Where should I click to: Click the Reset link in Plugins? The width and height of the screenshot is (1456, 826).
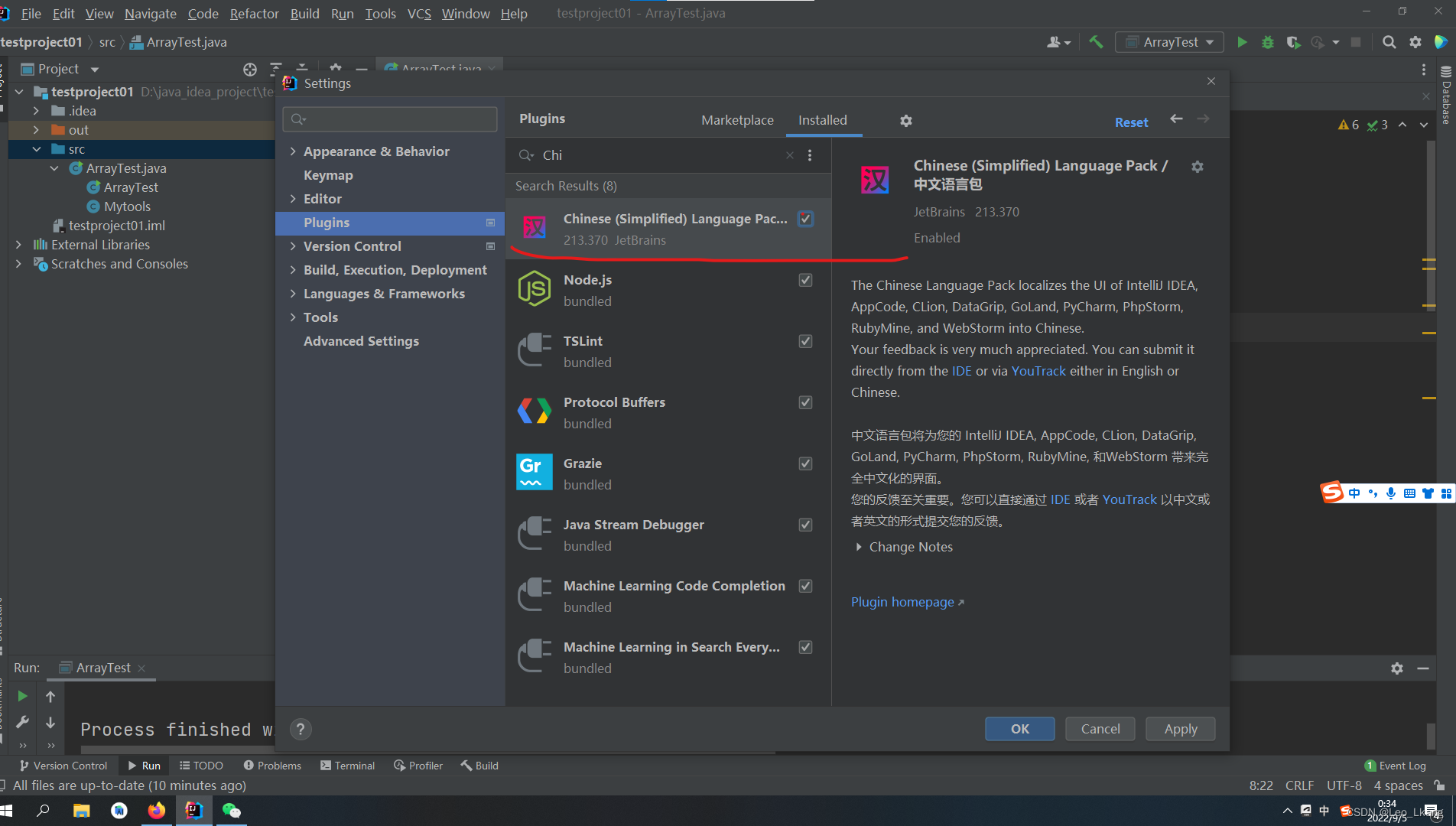click(x=1132, y=122)
